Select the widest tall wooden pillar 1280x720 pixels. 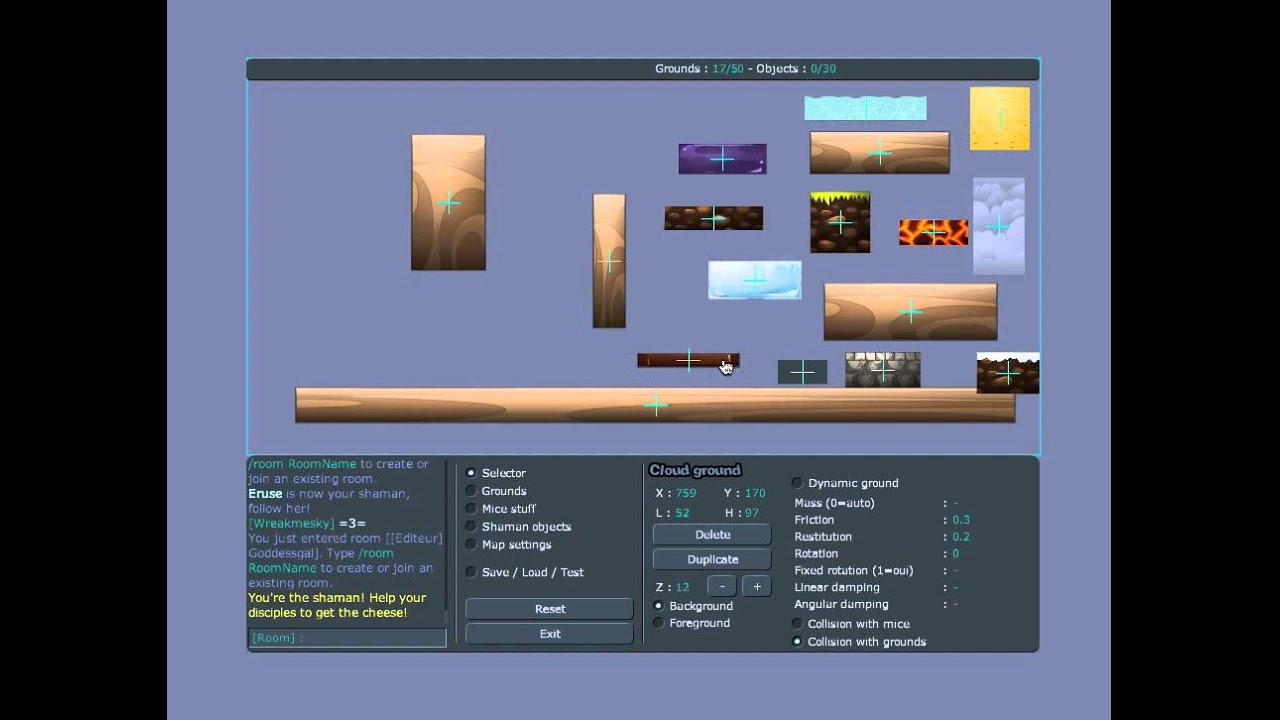448,203
